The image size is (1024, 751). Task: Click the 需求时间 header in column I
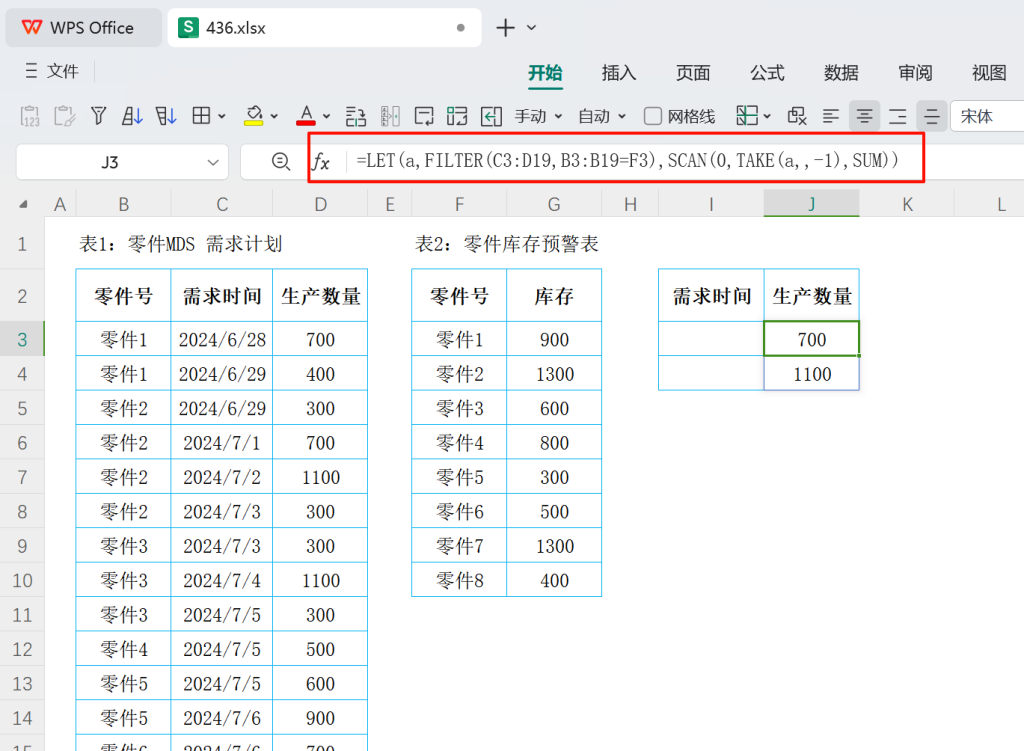pos(711,296)
